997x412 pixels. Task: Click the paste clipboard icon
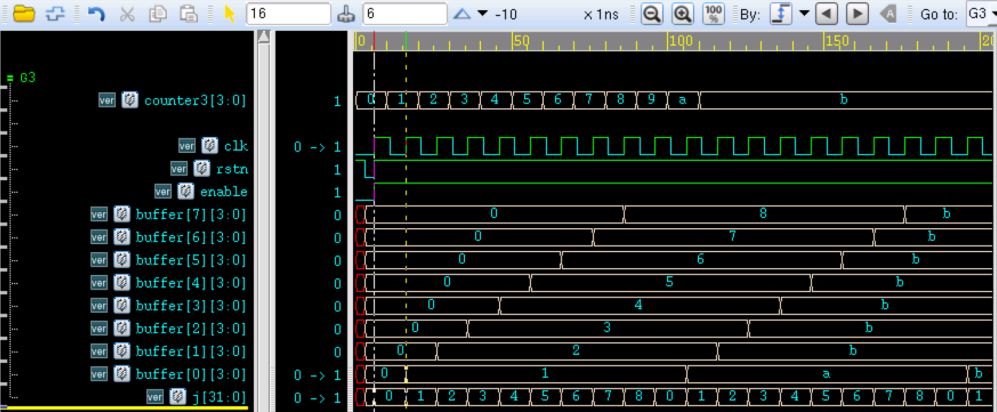(188, 14)
